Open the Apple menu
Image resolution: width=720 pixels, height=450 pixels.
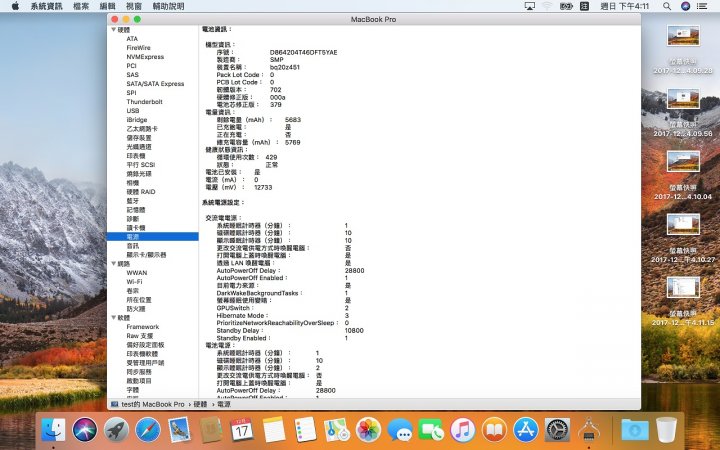[x=15, y=6]
